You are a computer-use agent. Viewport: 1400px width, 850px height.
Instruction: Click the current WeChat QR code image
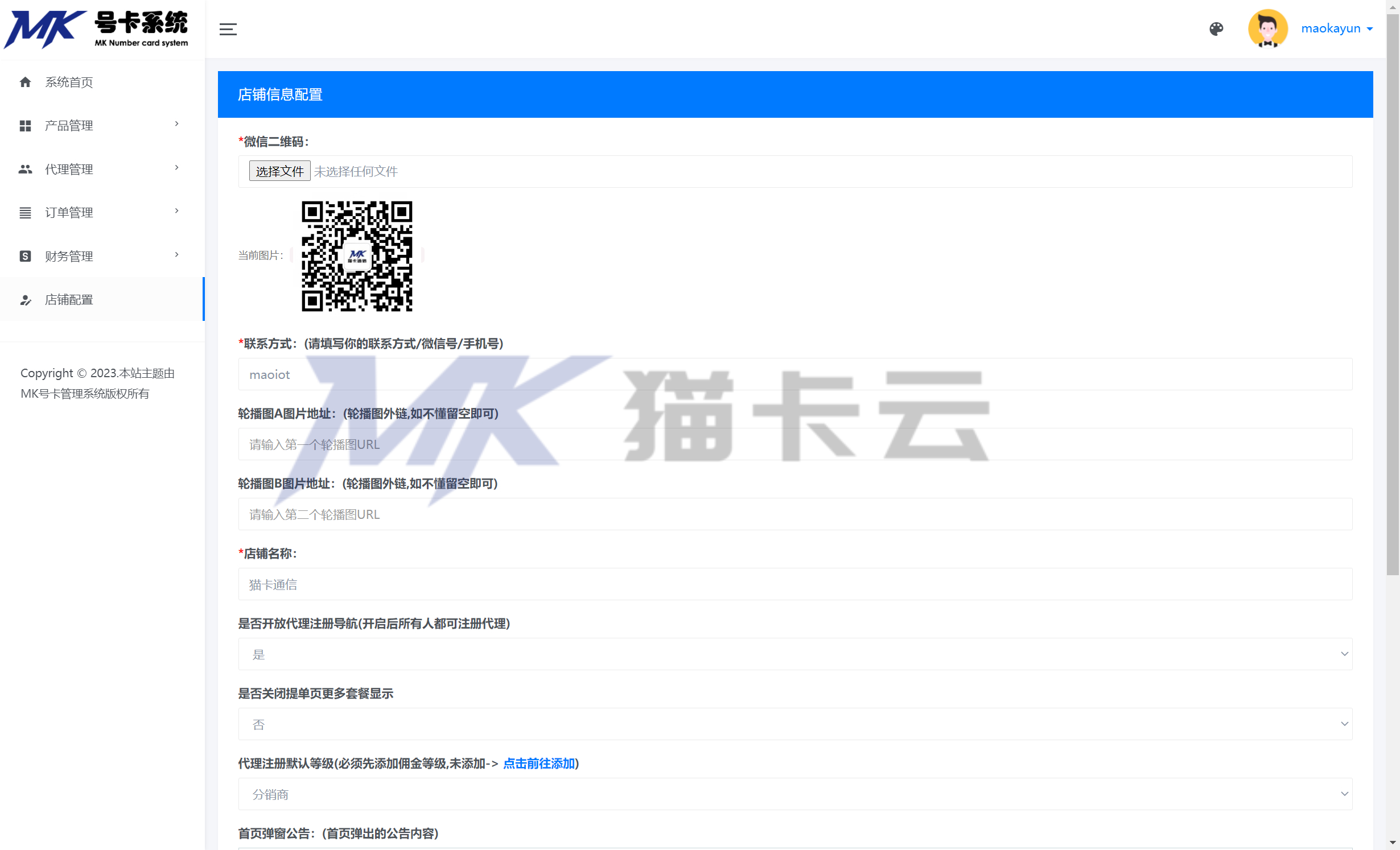point(357,256)
